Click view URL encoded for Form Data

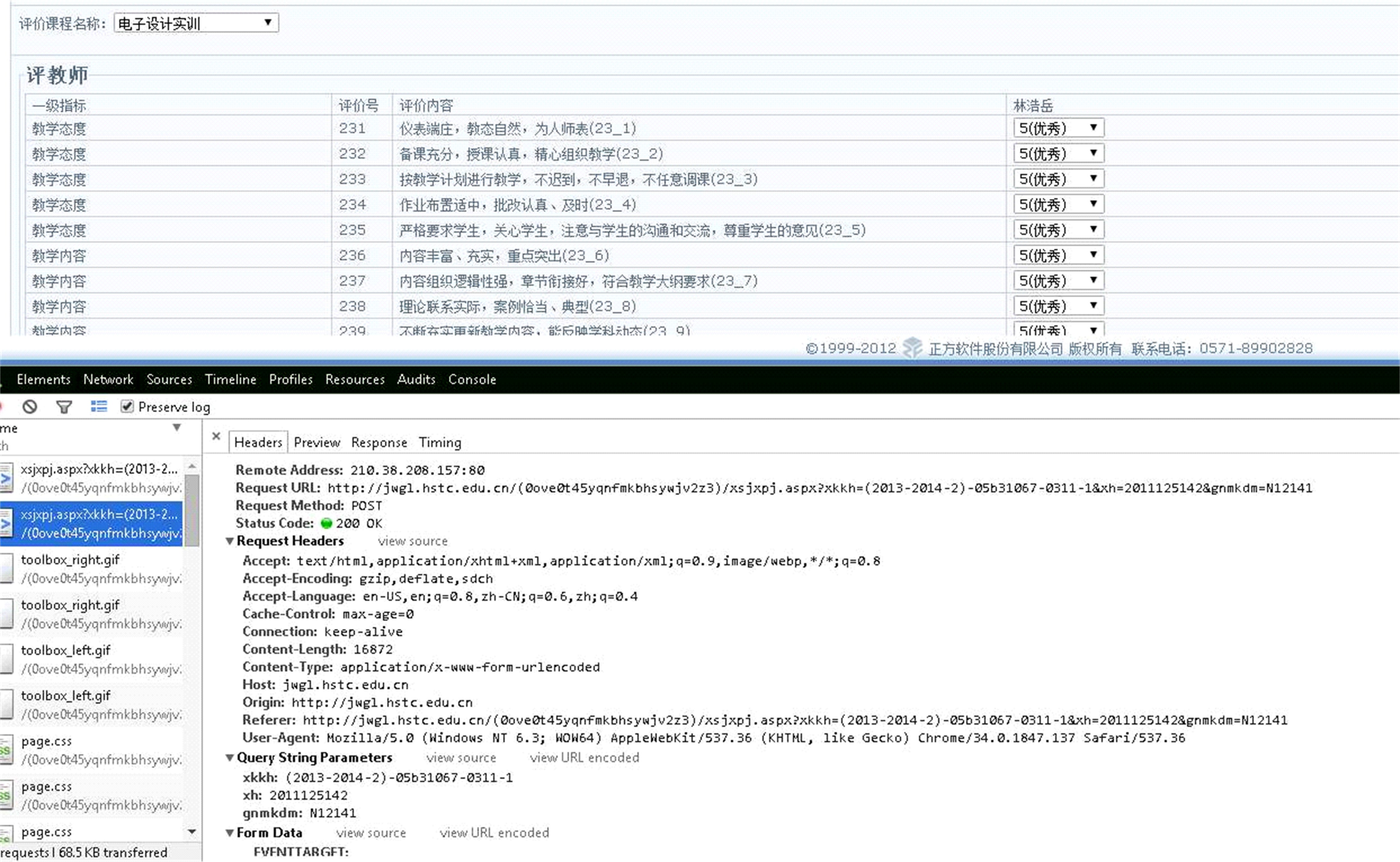tap(494, 833)
